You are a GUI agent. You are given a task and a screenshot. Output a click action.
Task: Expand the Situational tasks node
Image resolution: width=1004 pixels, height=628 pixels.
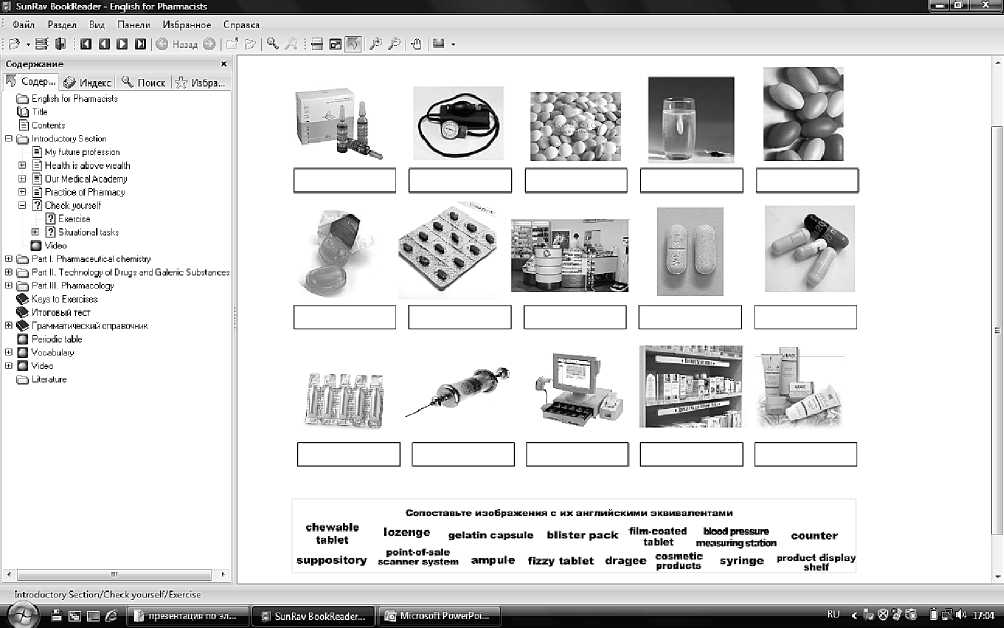[36, 232]
